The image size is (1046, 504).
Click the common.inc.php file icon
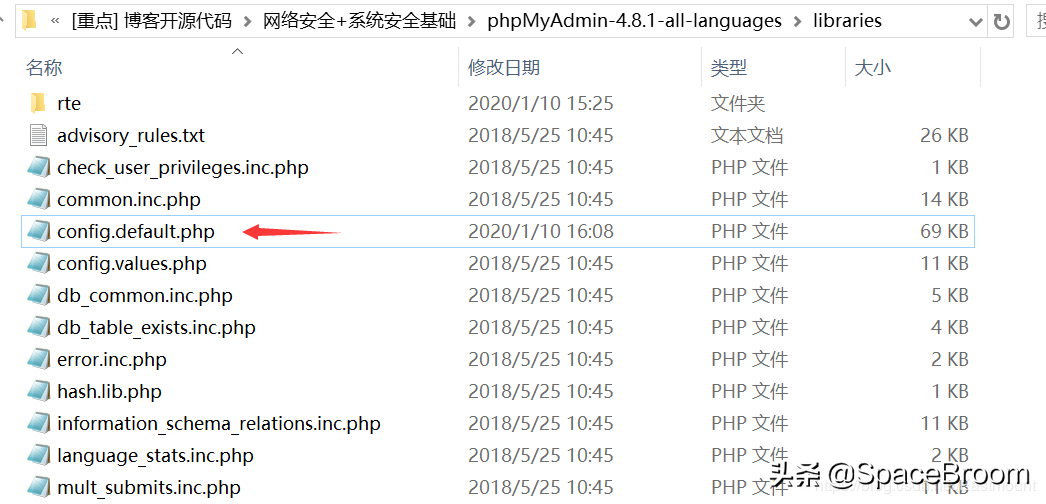point(39,199)
